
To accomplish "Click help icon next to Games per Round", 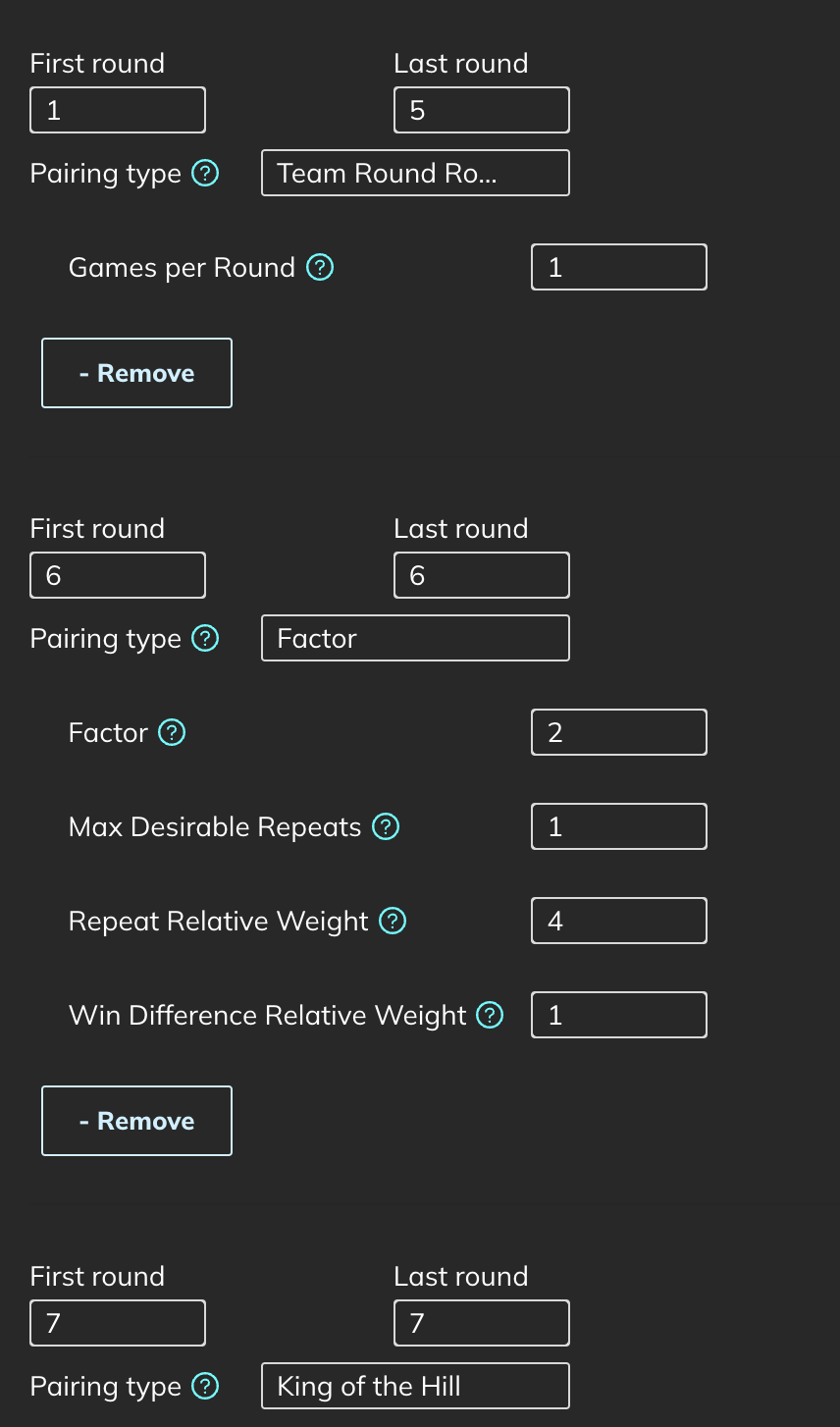I will point(320,268).
